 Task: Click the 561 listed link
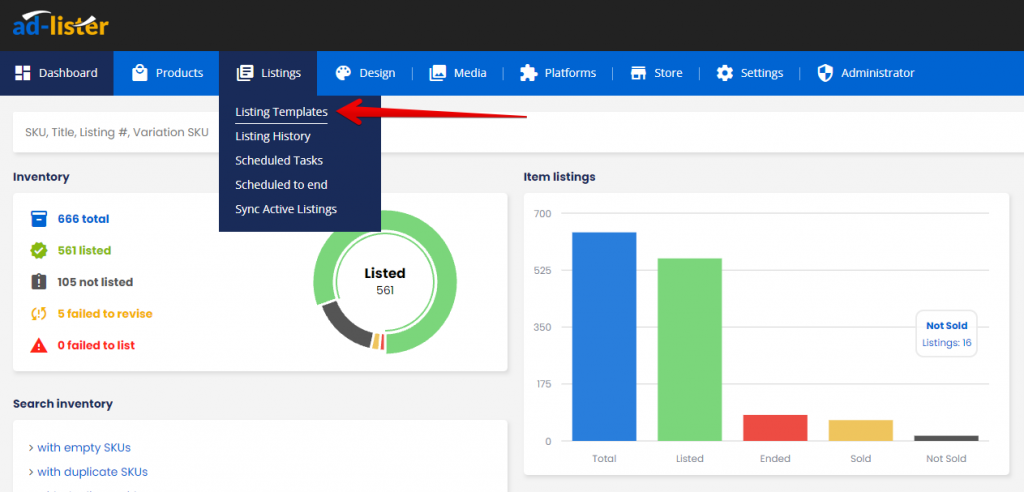84,250
